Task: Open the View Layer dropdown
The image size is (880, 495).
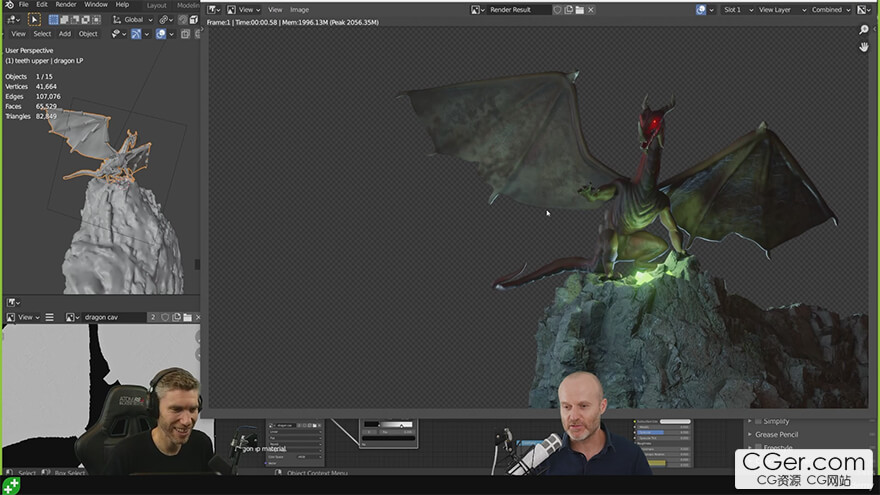Action: pyautogui.click(x=782, y=10)
